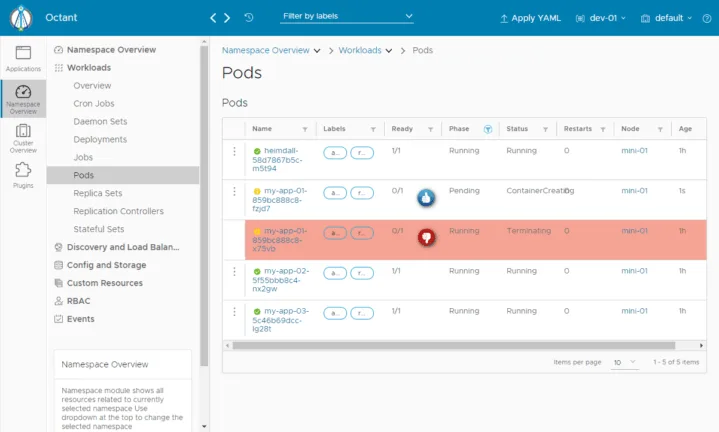Viewport: 719px width, 432px height.
Task: Expand Custom Resources section
Action: point(105,283)
